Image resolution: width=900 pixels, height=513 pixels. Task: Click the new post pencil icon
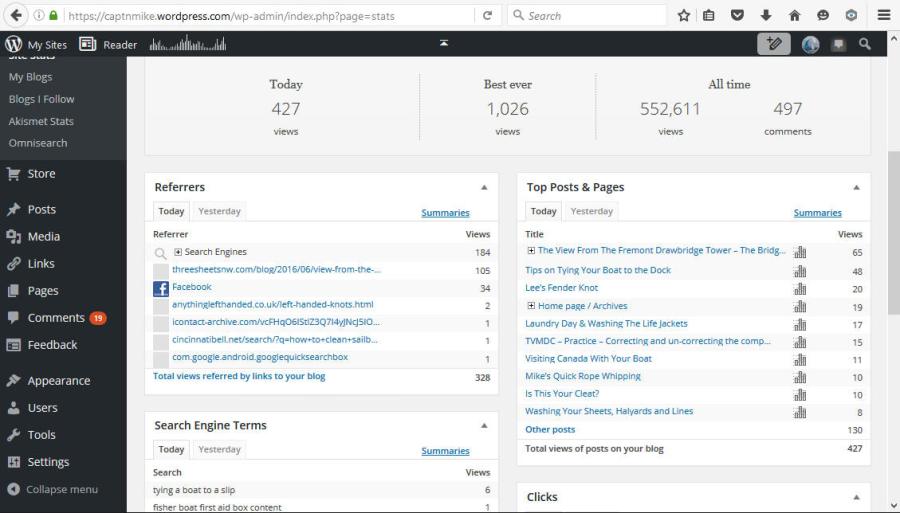coord(772,44)
